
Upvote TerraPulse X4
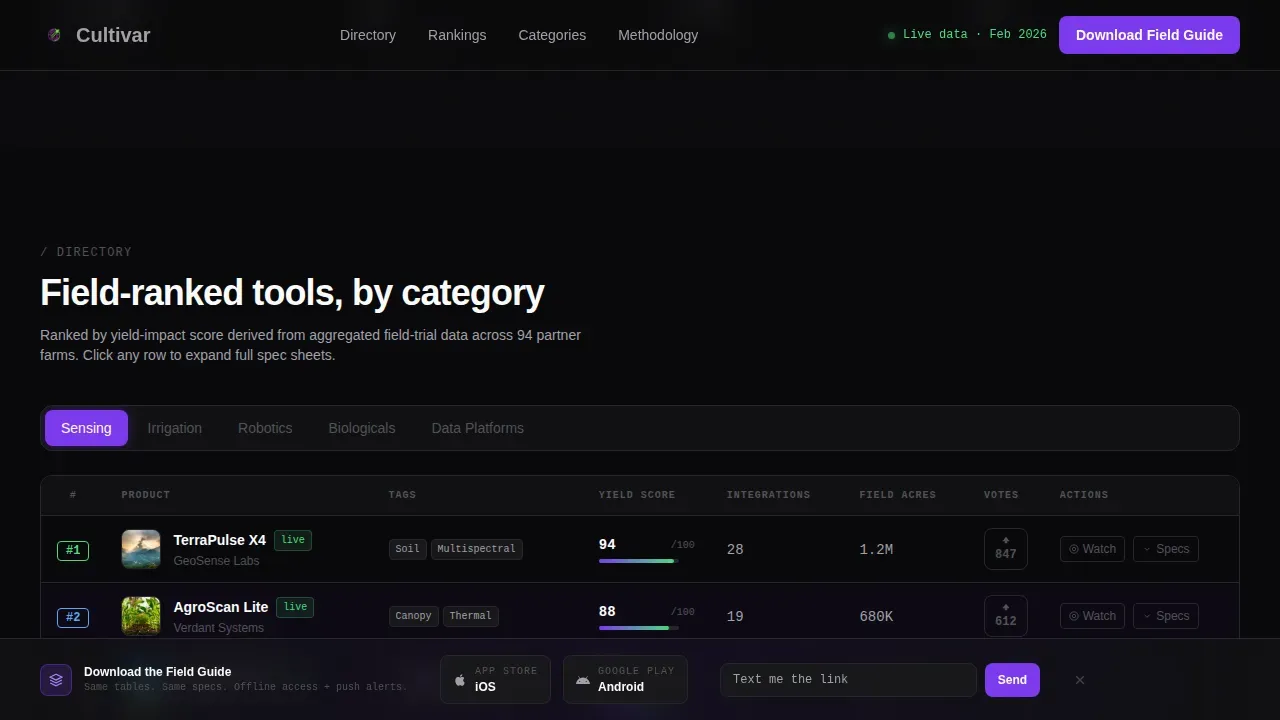click(1006, 549)
